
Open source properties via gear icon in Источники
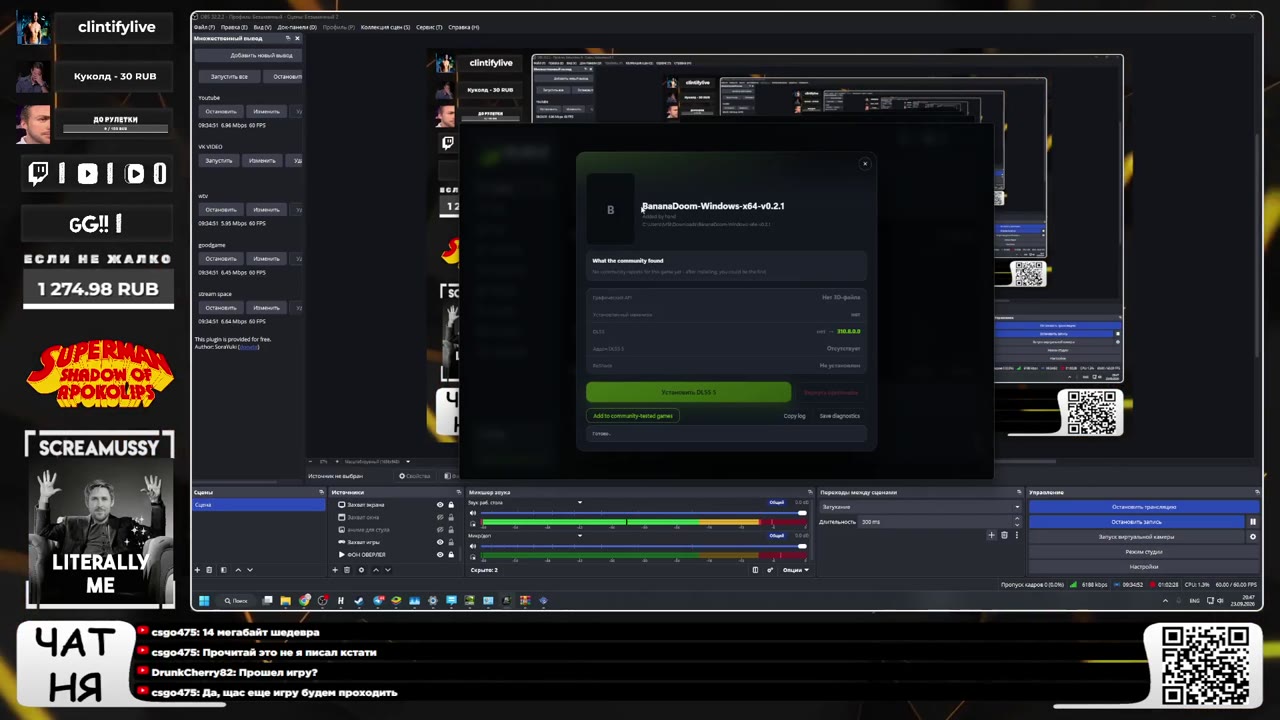(361, 570)
